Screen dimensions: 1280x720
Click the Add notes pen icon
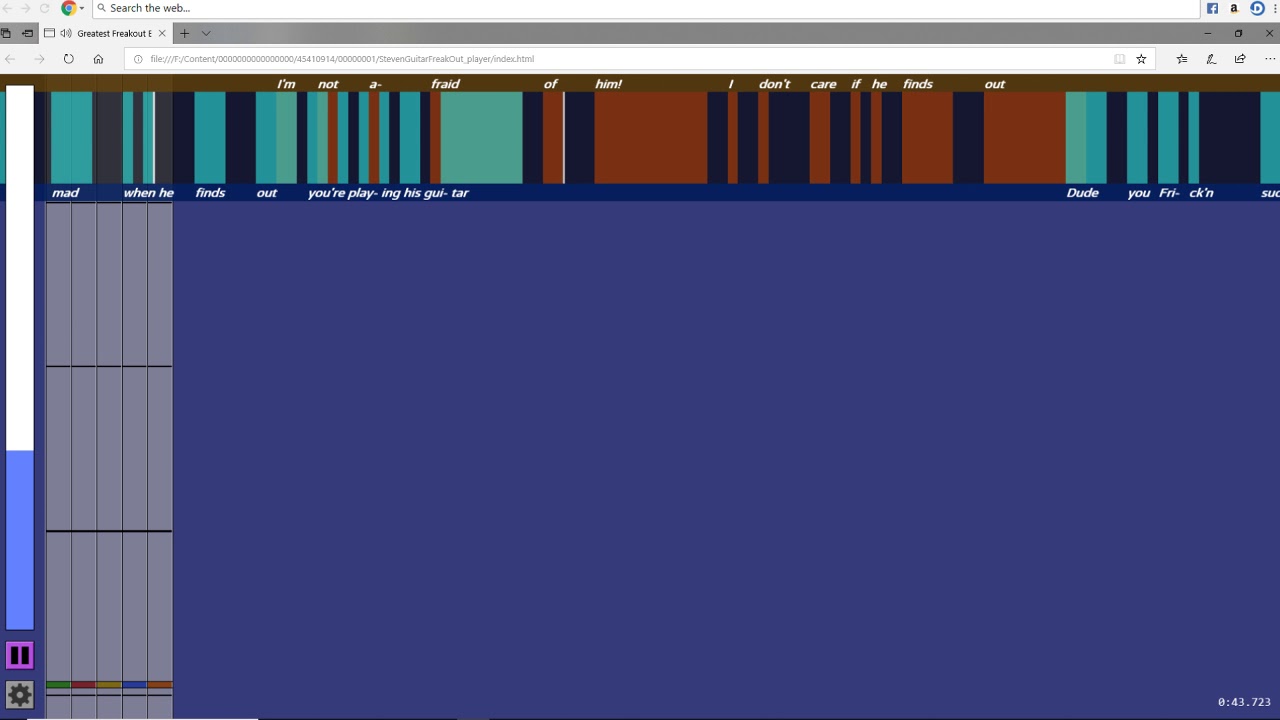point(1211,59)
